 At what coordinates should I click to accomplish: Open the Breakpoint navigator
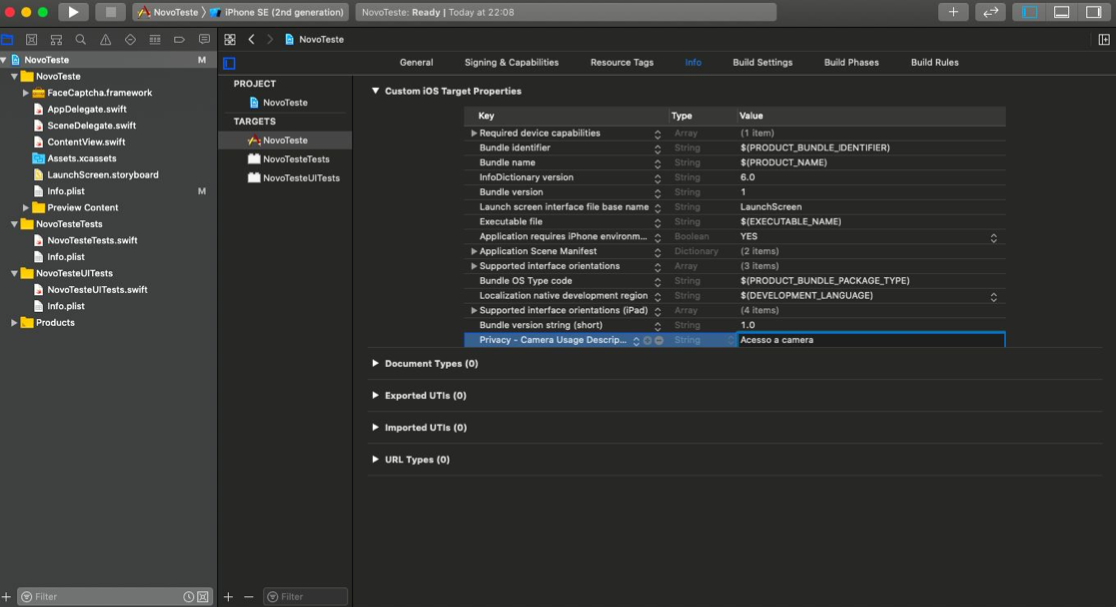point(179,40)
